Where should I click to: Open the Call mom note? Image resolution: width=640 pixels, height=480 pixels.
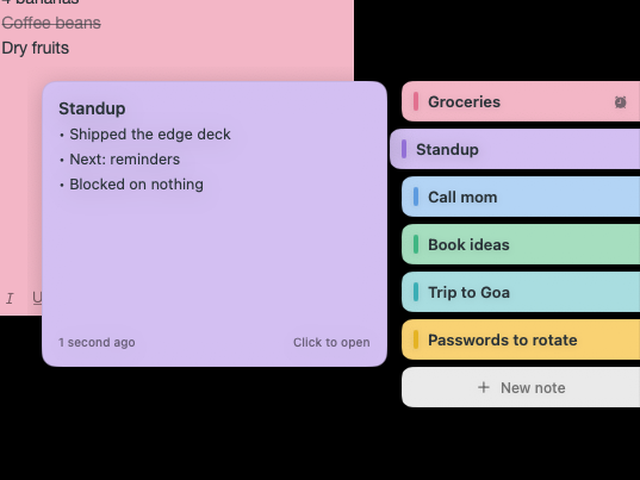[521, 197]
